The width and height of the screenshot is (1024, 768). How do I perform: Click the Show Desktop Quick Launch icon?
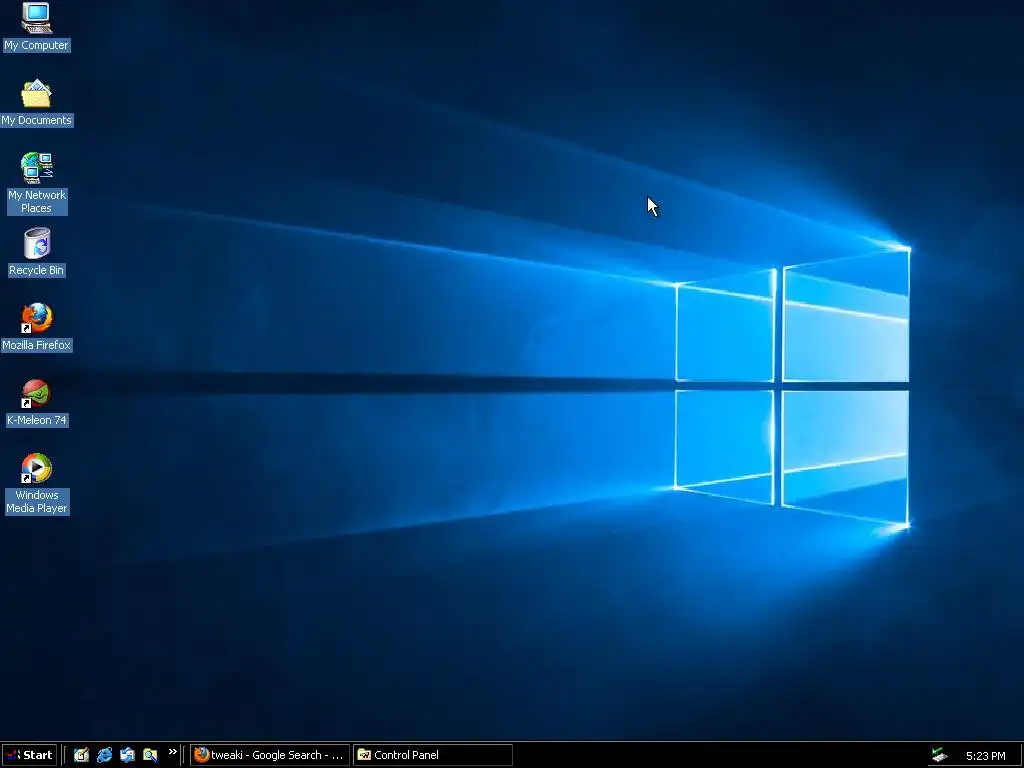coord(81,755)
